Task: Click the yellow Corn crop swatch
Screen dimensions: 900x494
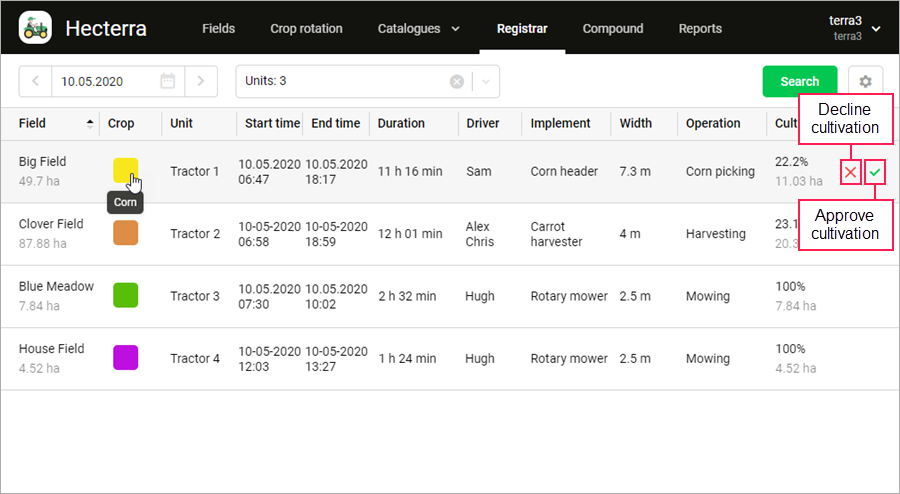Action: 125,170
